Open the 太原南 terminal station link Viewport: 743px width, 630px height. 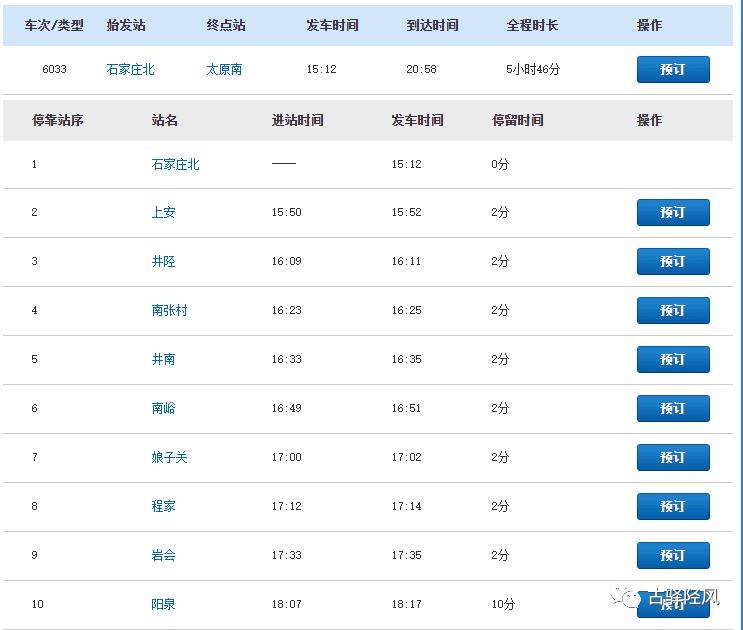tap(224, 70)
